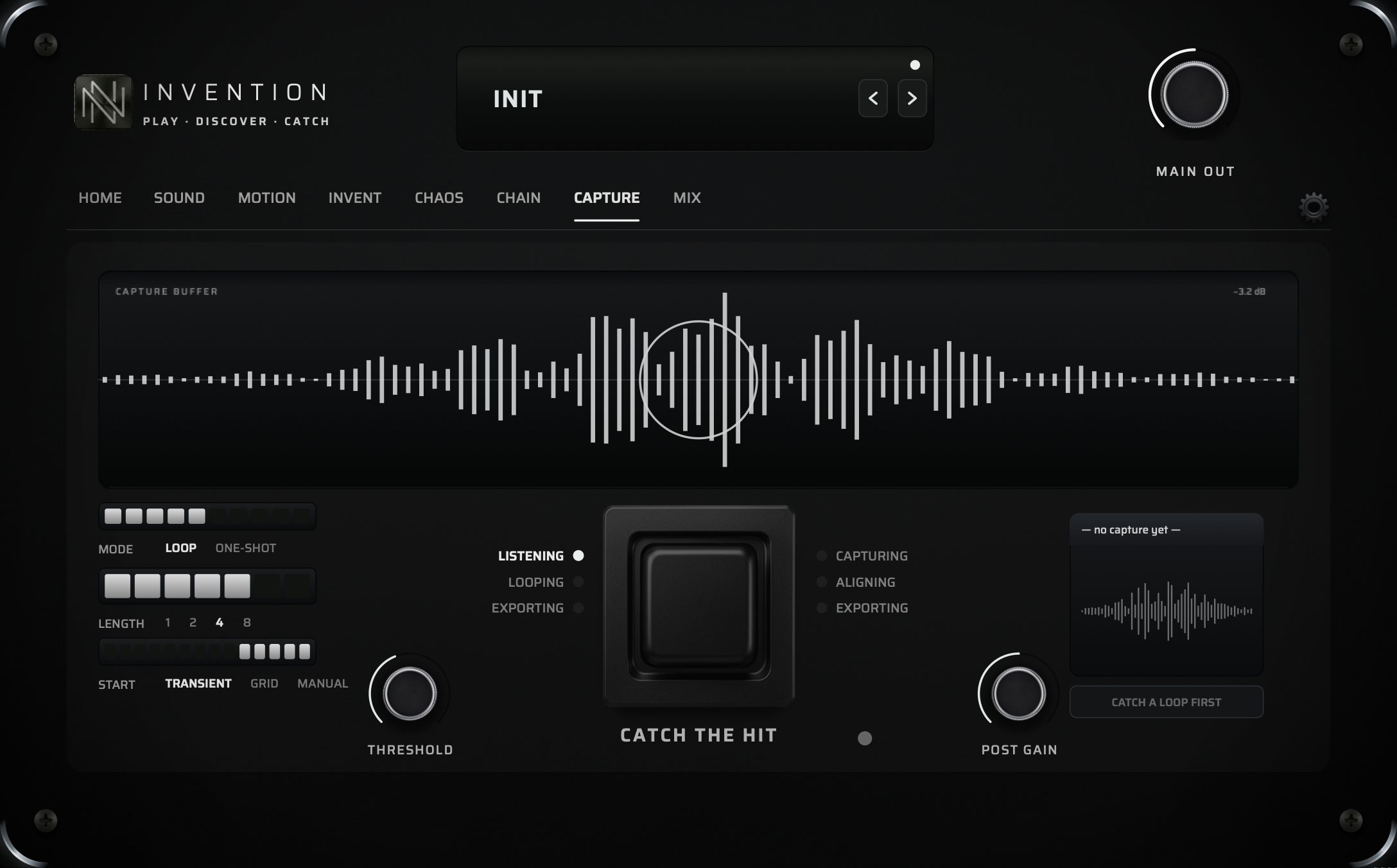
Task: Select the CAPTURE tab
Action: (x=607, y=198)
